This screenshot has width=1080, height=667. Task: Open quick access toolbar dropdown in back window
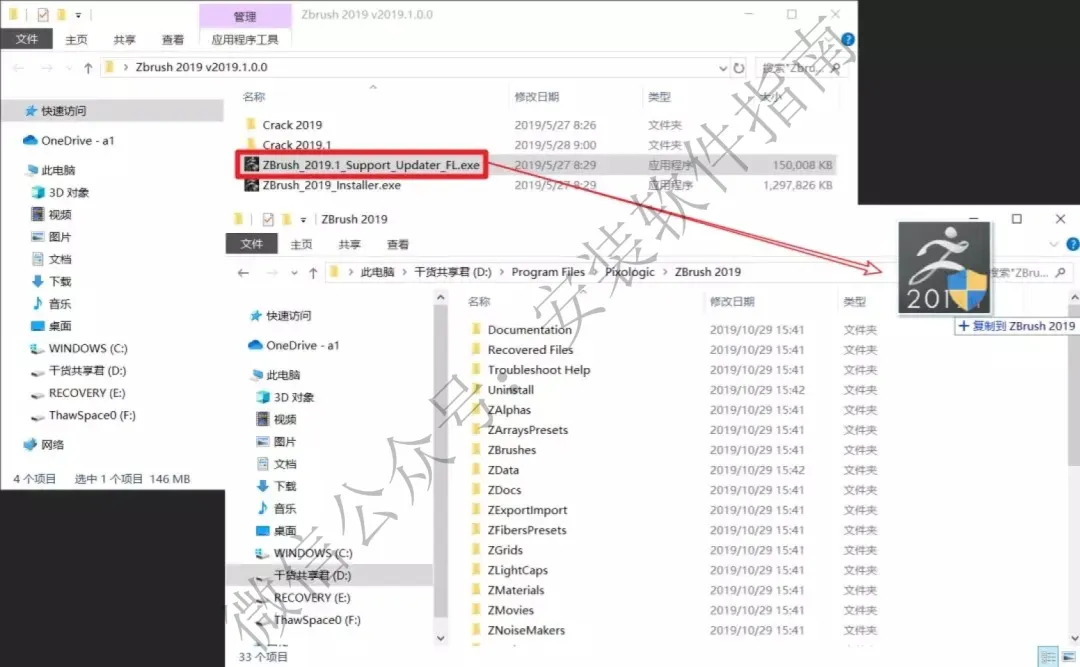[x=78, y=14]
